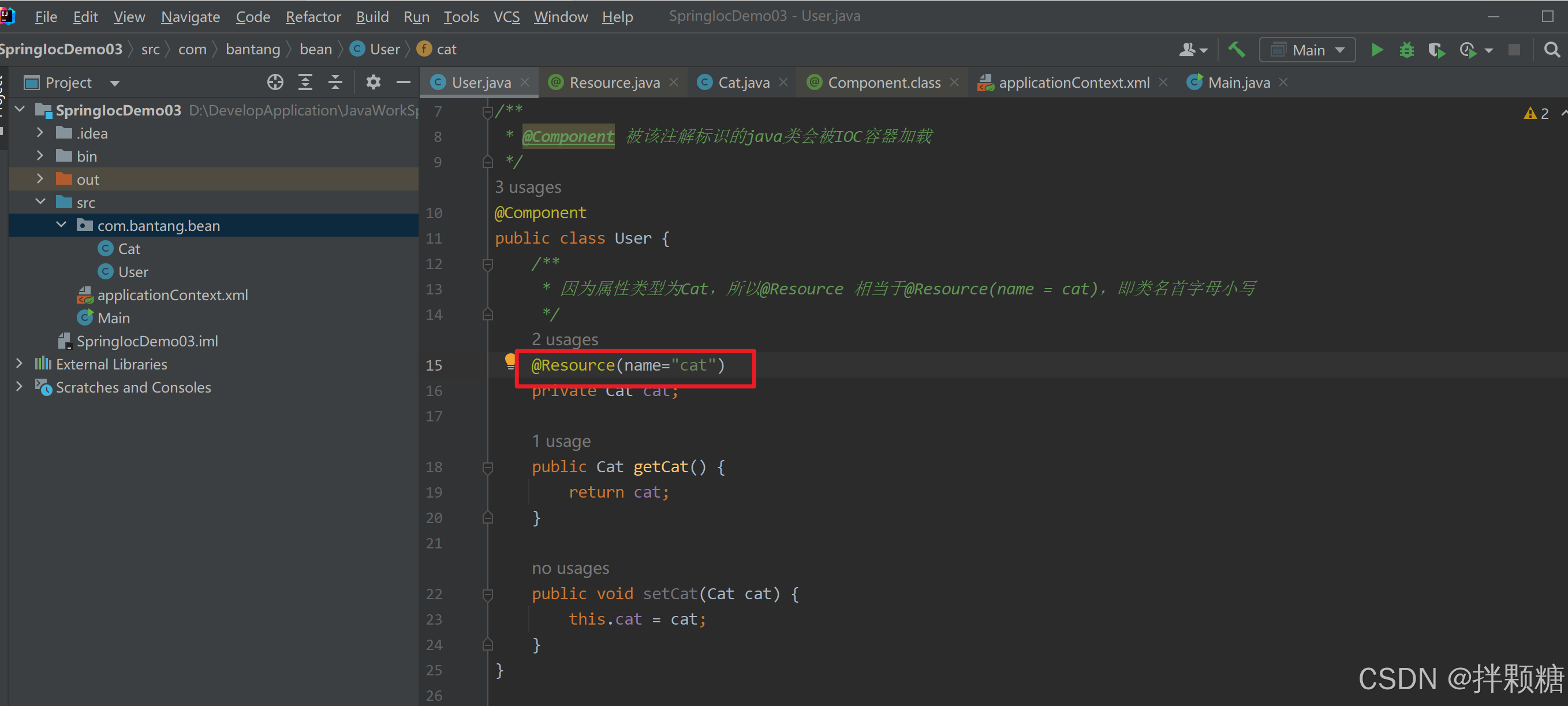Click the Debug bug icon
1568x706 pixels.
coord(1406,50)
